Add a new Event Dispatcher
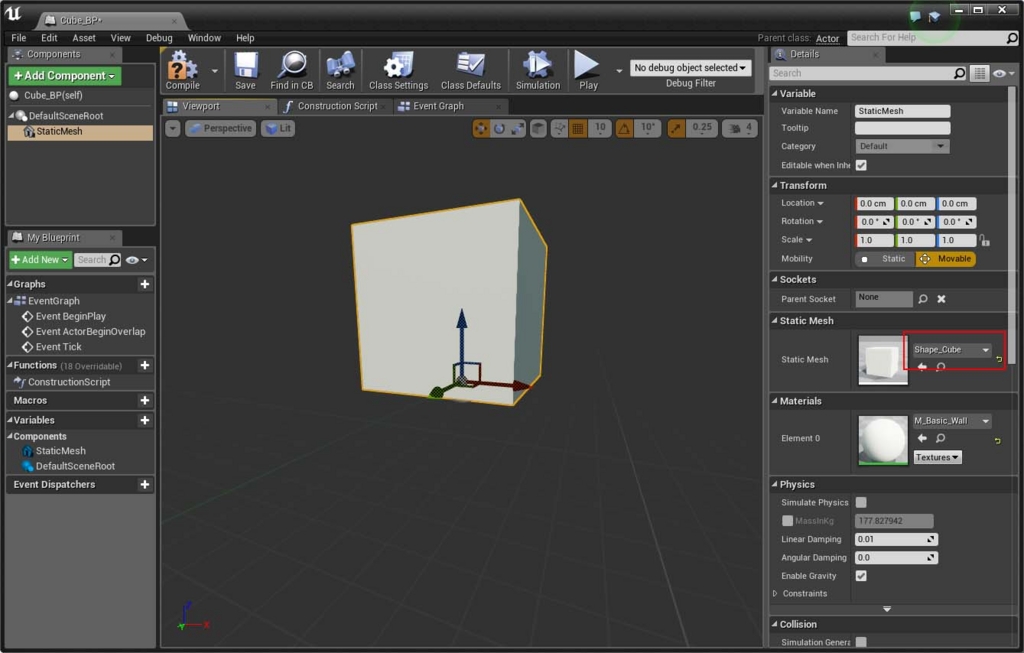 coord(145,485)
